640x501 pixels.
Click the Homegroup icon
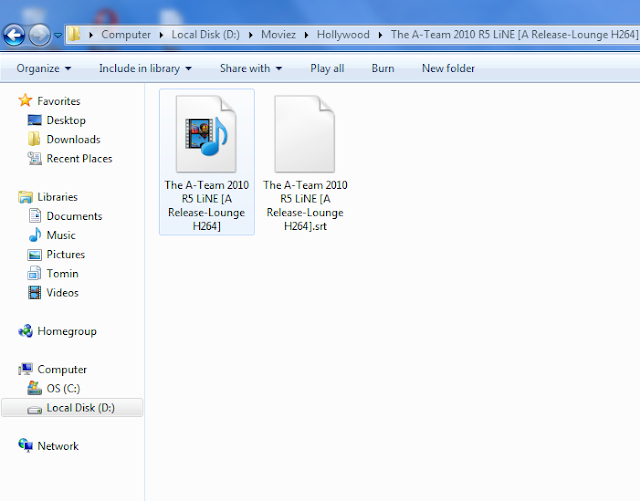25,331
